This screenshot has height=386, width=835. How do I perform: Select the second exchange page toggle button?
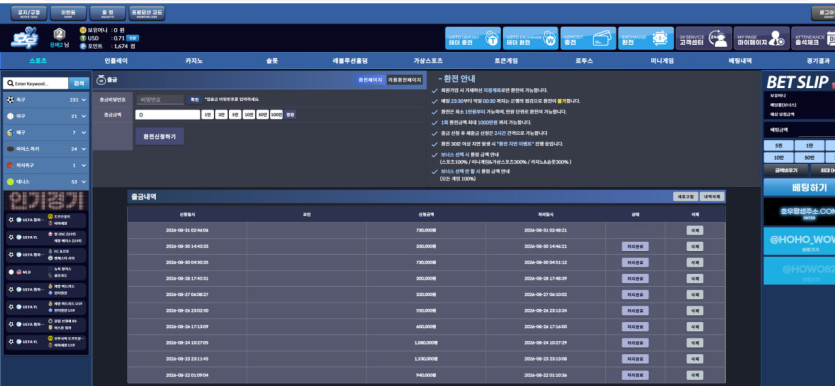click(x=404, y=80)
